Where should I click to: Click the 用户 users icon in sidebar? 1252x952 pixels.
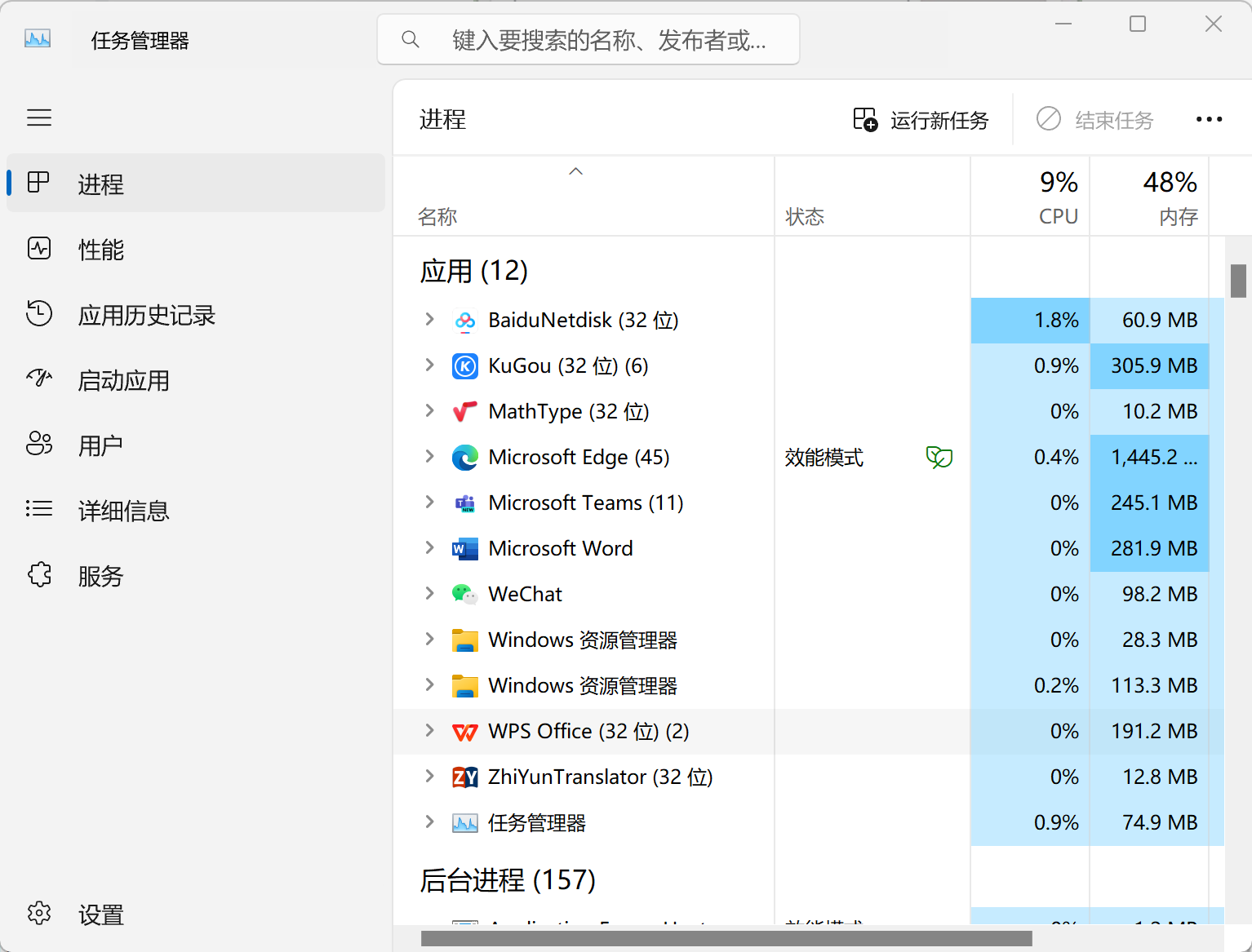39,444
